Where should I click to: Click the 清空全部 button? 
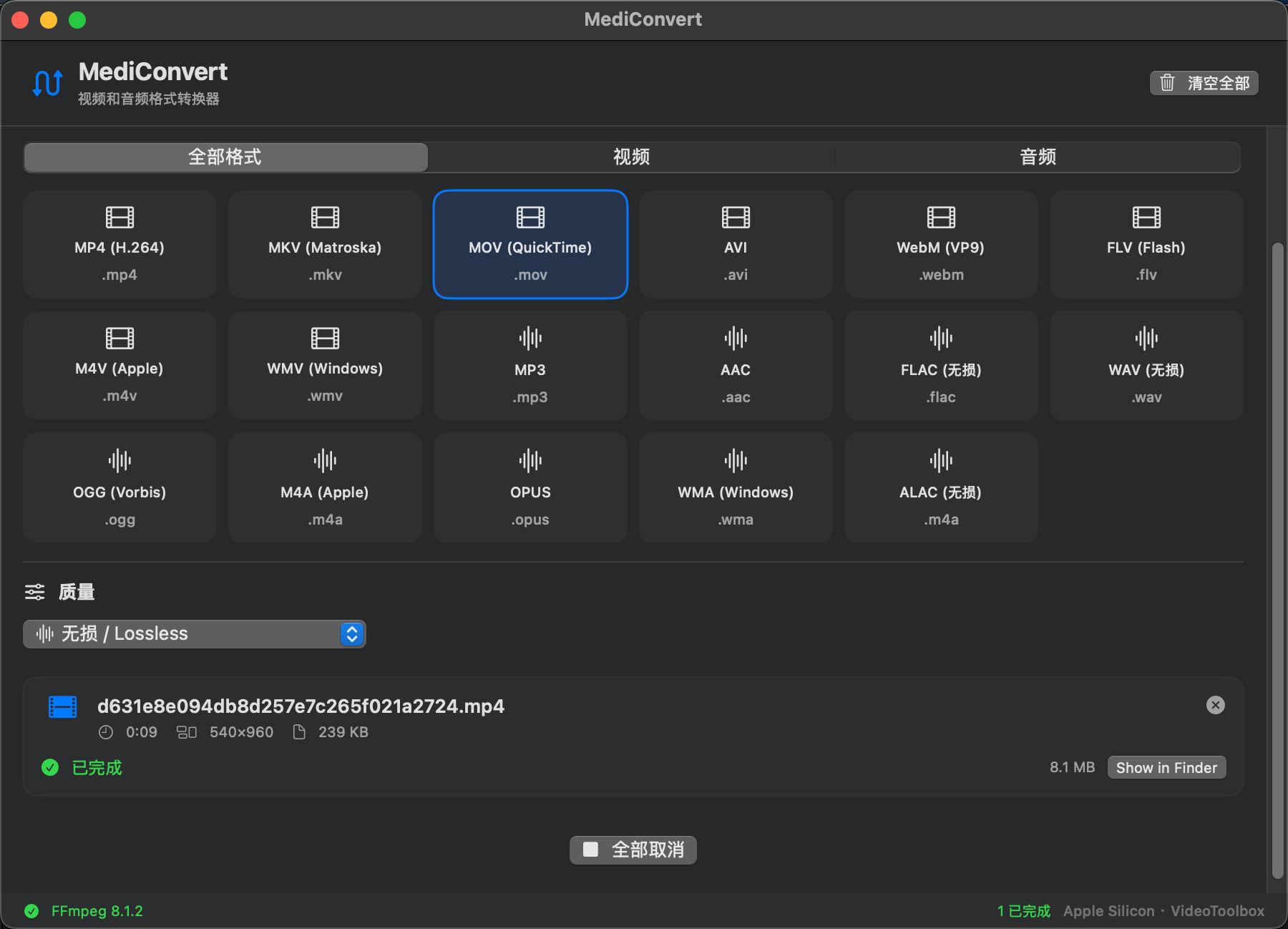click(1204, 83)
